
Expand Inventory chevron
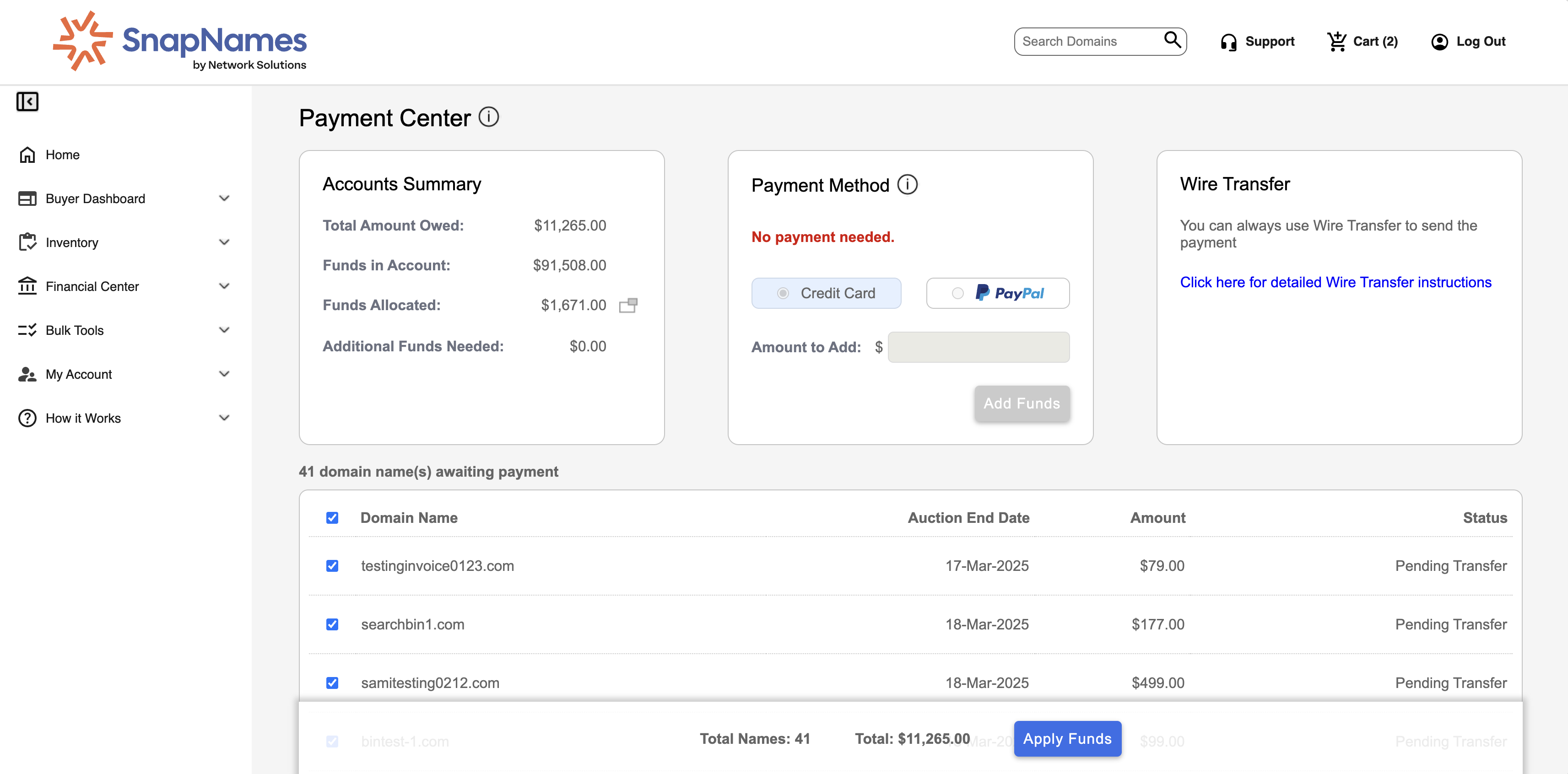click(x=225, y=242)
